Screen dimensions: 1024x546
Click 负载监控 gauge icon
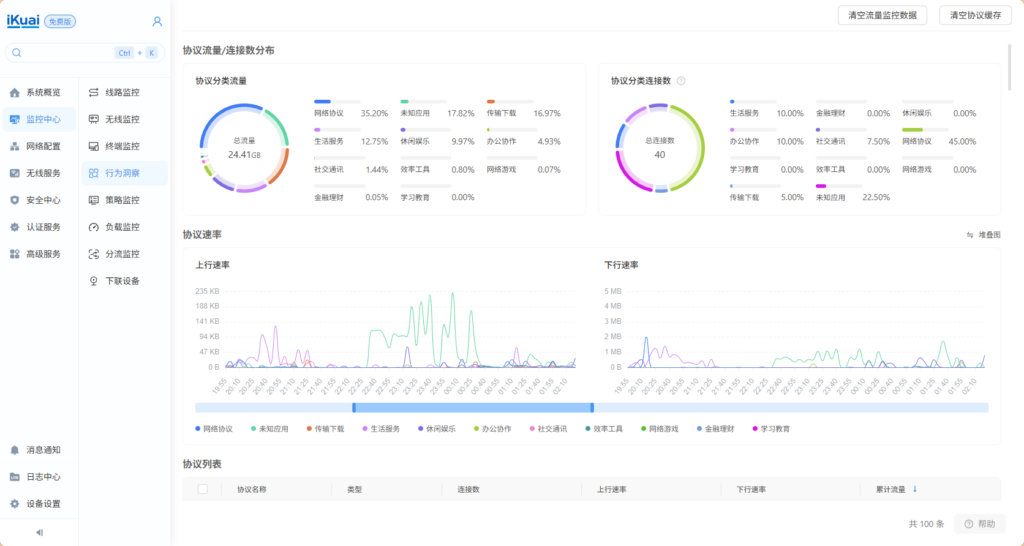(x=93, y=227)
